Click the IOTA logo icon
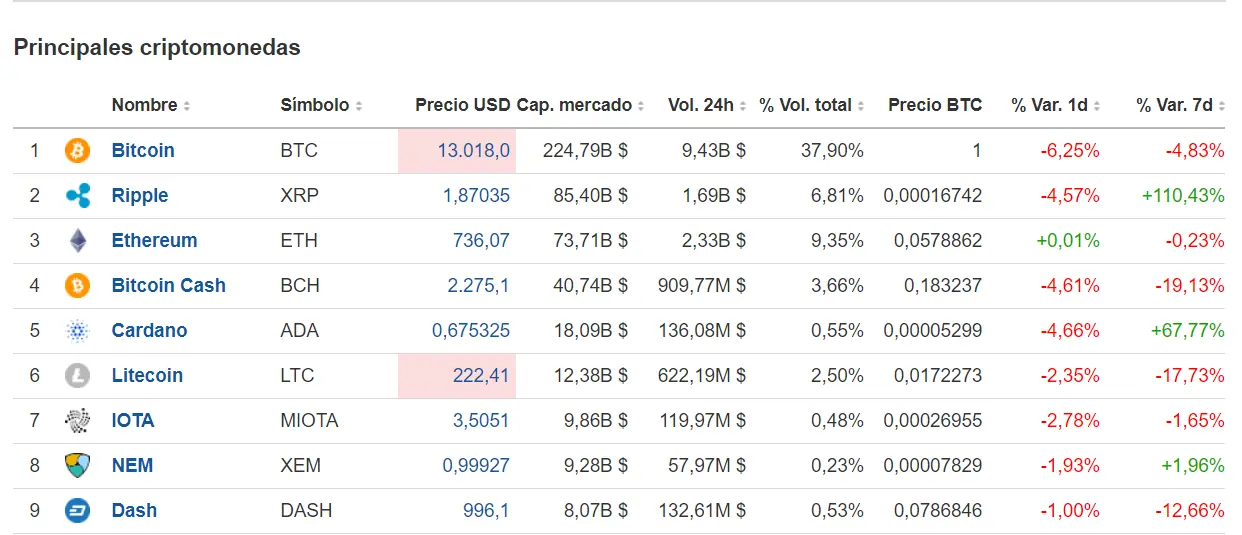1242x535 pixels. 77,421
